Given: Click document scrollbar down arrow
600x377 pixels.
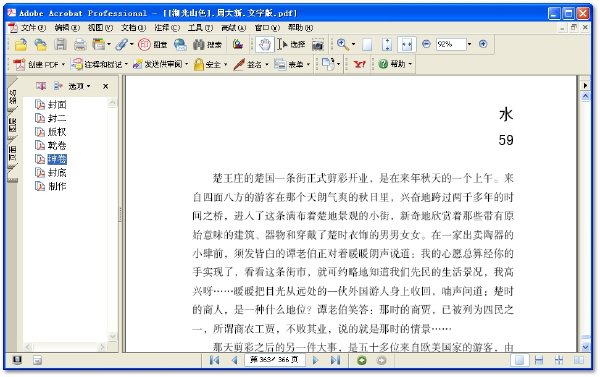Looking at the screenshot, I should coord(585,347).
